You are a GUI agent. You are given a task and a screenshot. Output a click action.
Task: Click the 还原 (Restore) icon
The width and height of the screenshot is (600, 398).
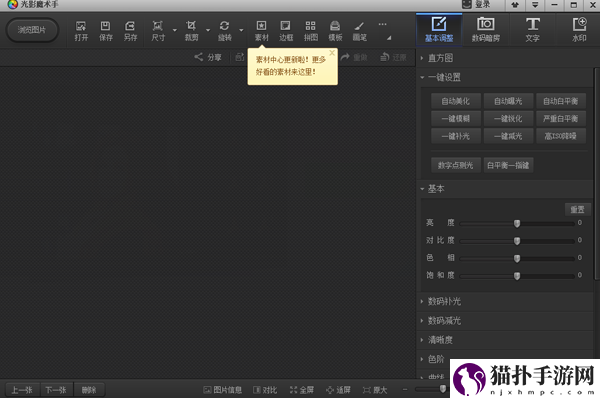385,57
